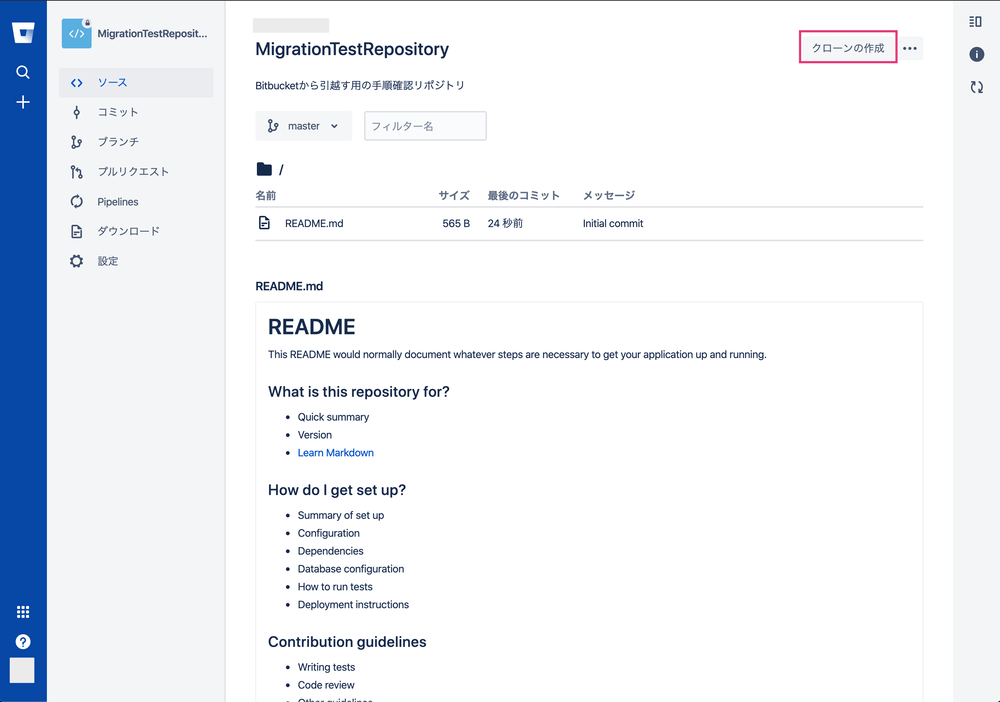The image size is (1000, 702).
Task: Select ソース in the navigation
Action: (x=112, y=82)
